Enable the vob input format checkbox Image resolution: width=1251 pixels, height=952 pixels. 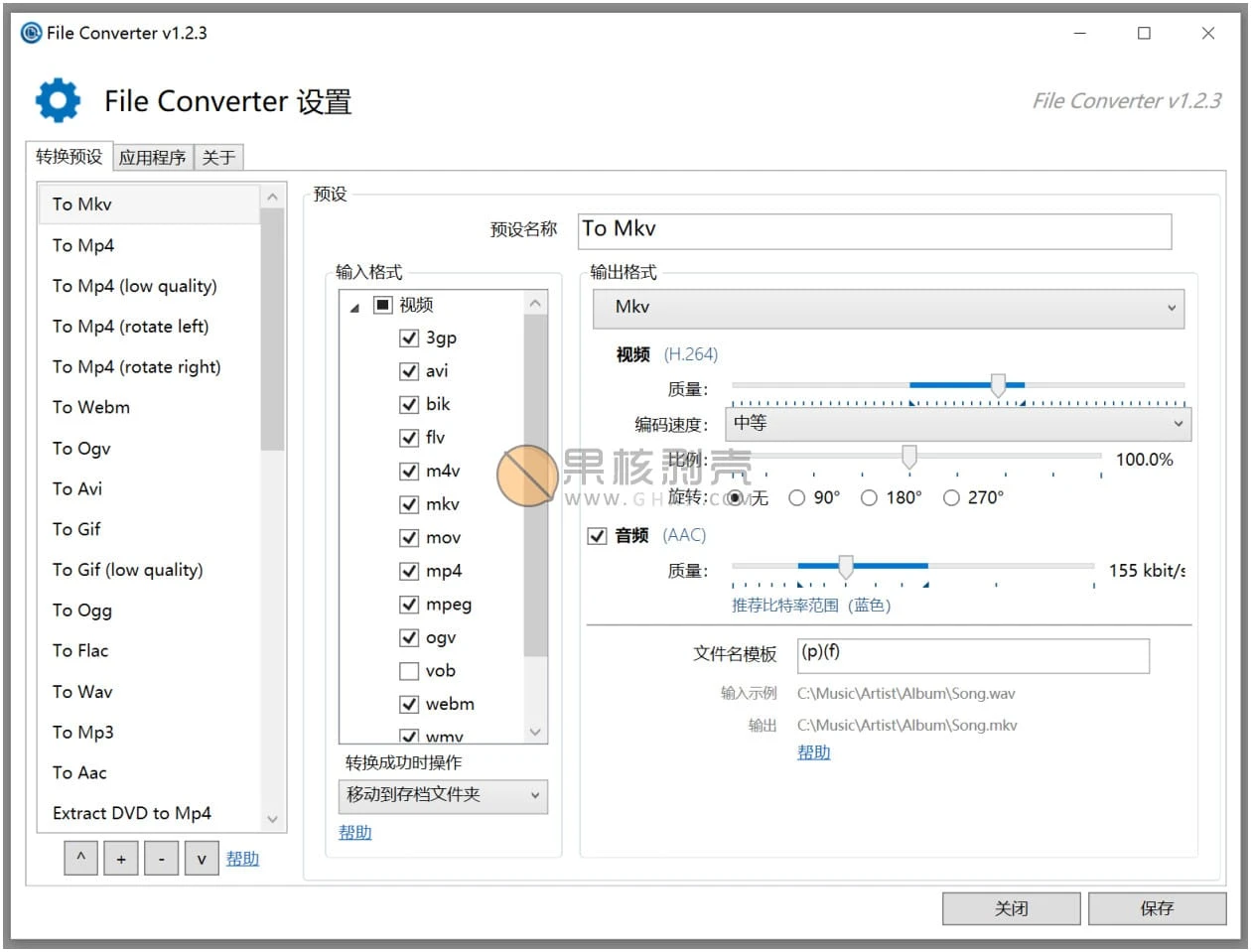tap(409, 670)
